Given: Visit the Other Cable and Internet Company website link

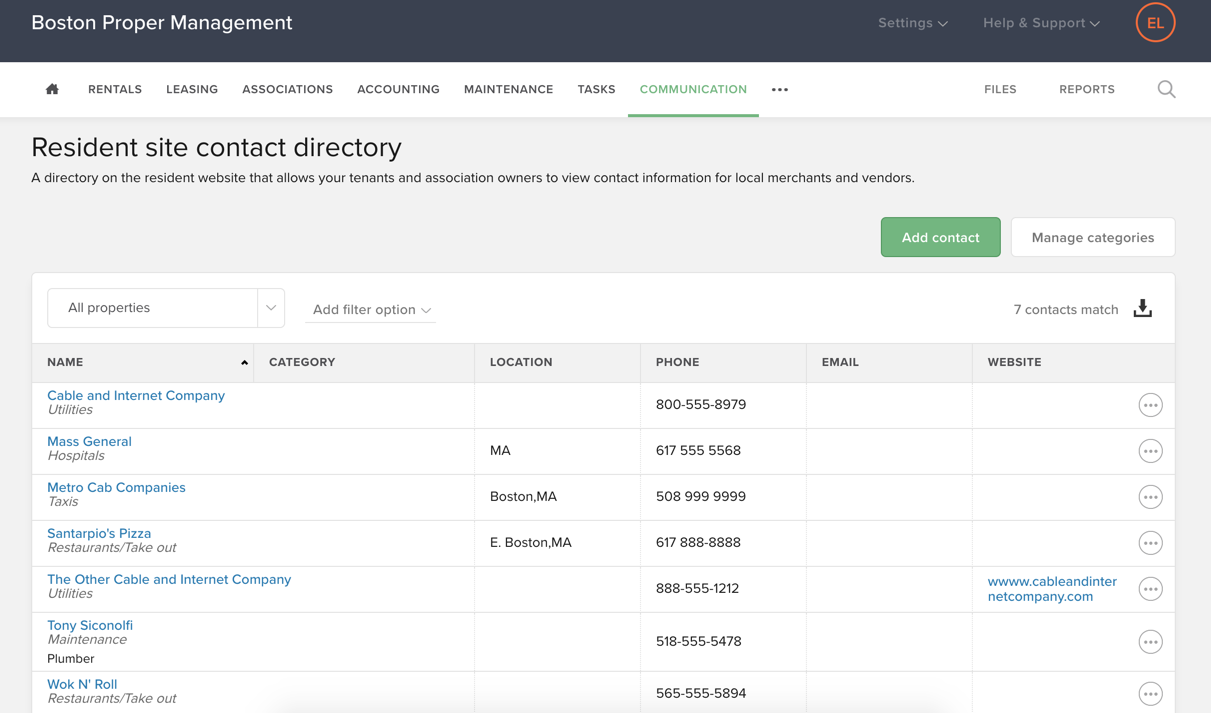Looking at the screenshot, I should pos(1051,588).
